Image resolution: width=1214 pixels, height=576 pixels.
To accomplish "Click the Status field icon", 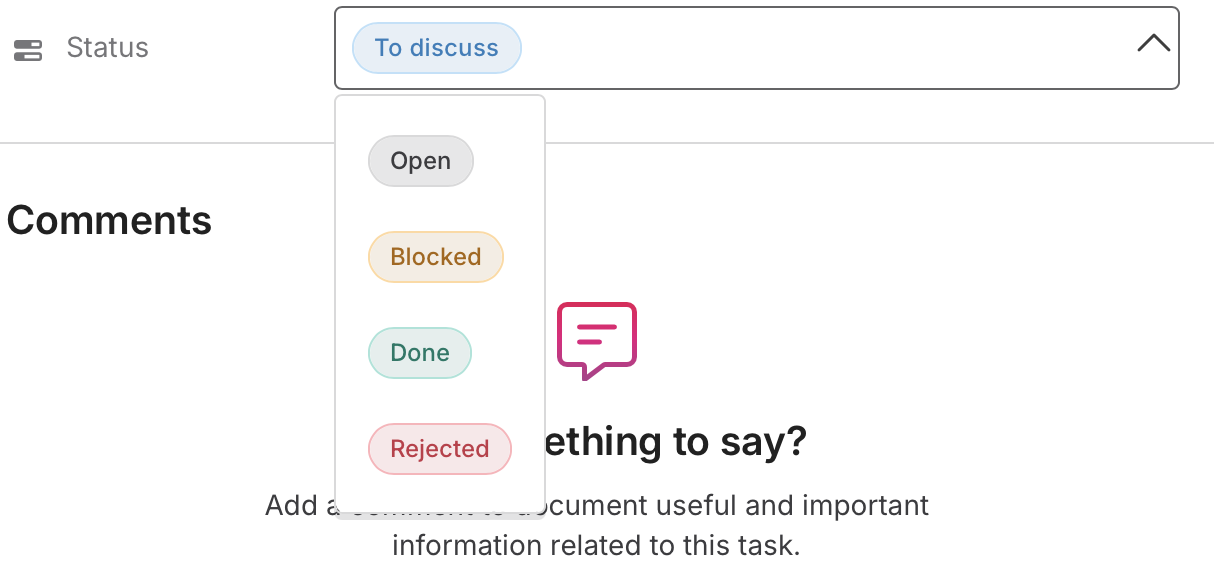I will point(28,49).
